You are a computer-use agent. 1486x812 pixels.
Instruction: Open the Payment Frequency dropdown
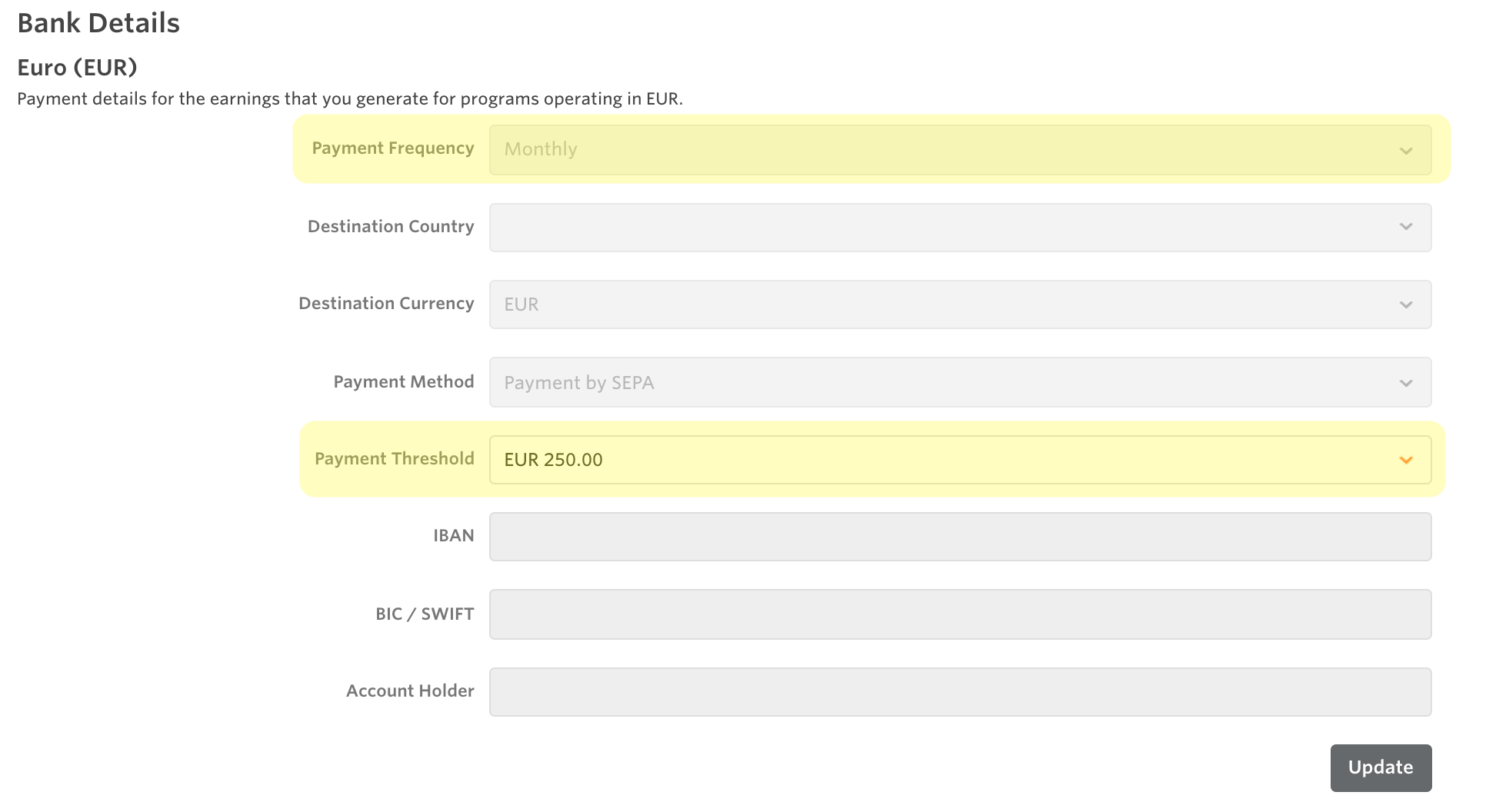click(x=960, y=149)
